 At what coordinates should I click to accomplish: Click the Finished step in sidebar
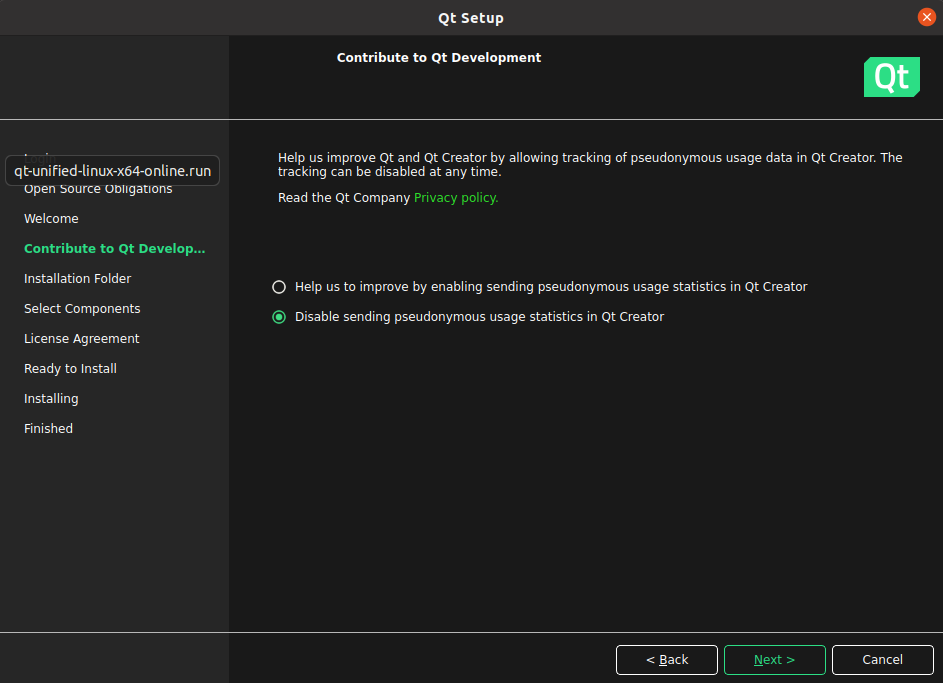[48, 429]
